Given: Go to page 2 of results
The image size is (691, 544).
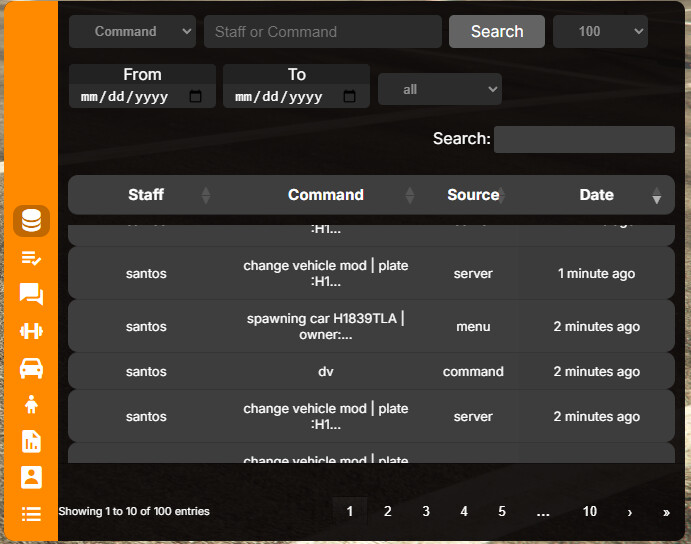Looking at the screenshot, I should click(x=387, y=511).
